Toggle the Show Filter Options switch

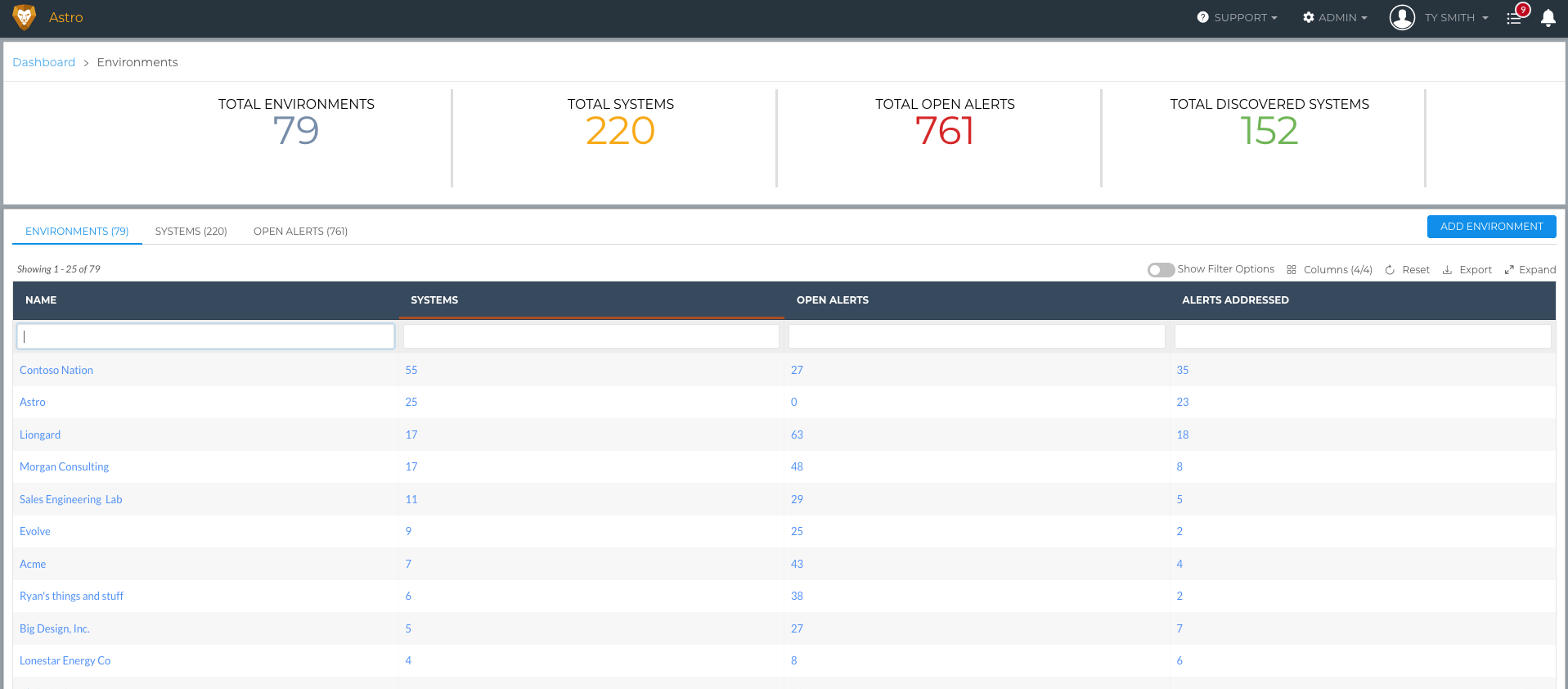tap(1161, 270)
